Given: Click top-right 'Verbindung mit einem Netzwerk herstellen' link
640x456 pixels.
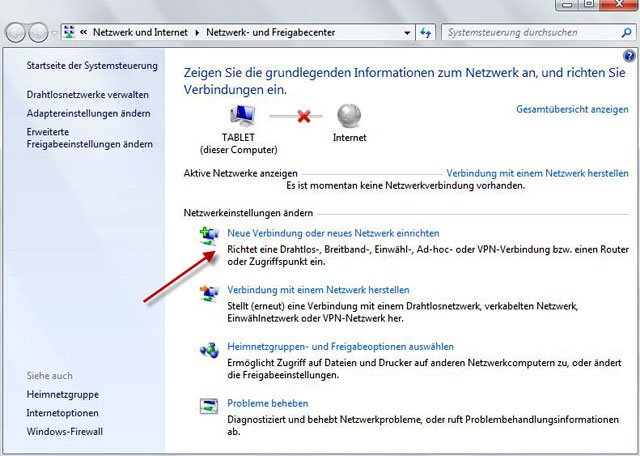Looking at the screenshot, I should [x=537, y=173].
